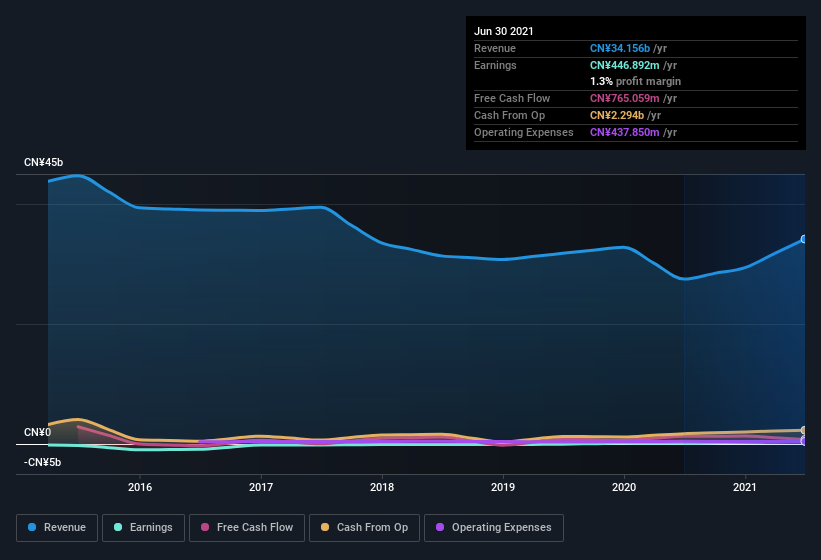Click the 2020 x-axis label
The image size is (821, 560).
click(x=624, y=487)
